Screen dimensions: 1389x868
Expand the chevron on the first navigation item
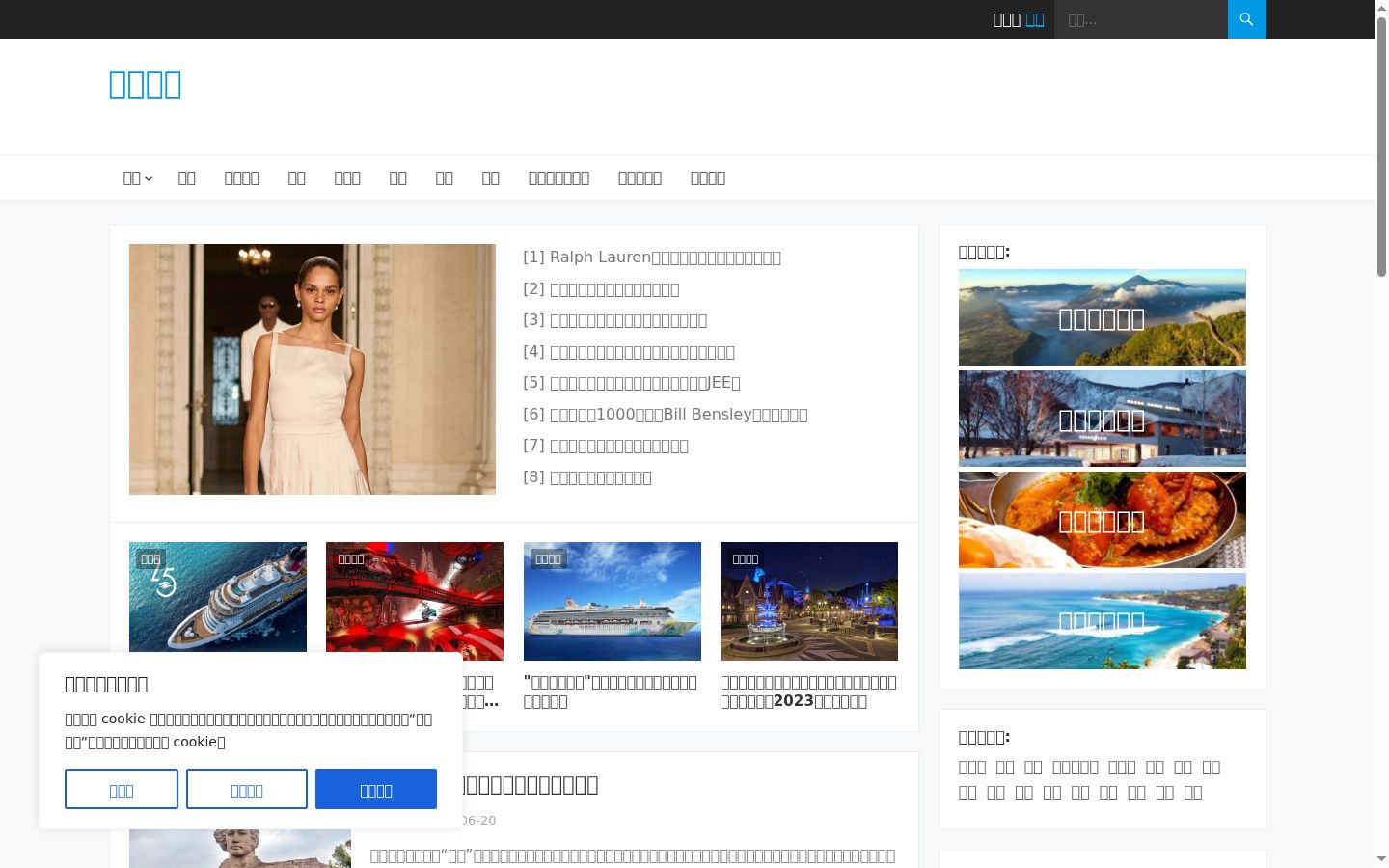pos(149,178)
